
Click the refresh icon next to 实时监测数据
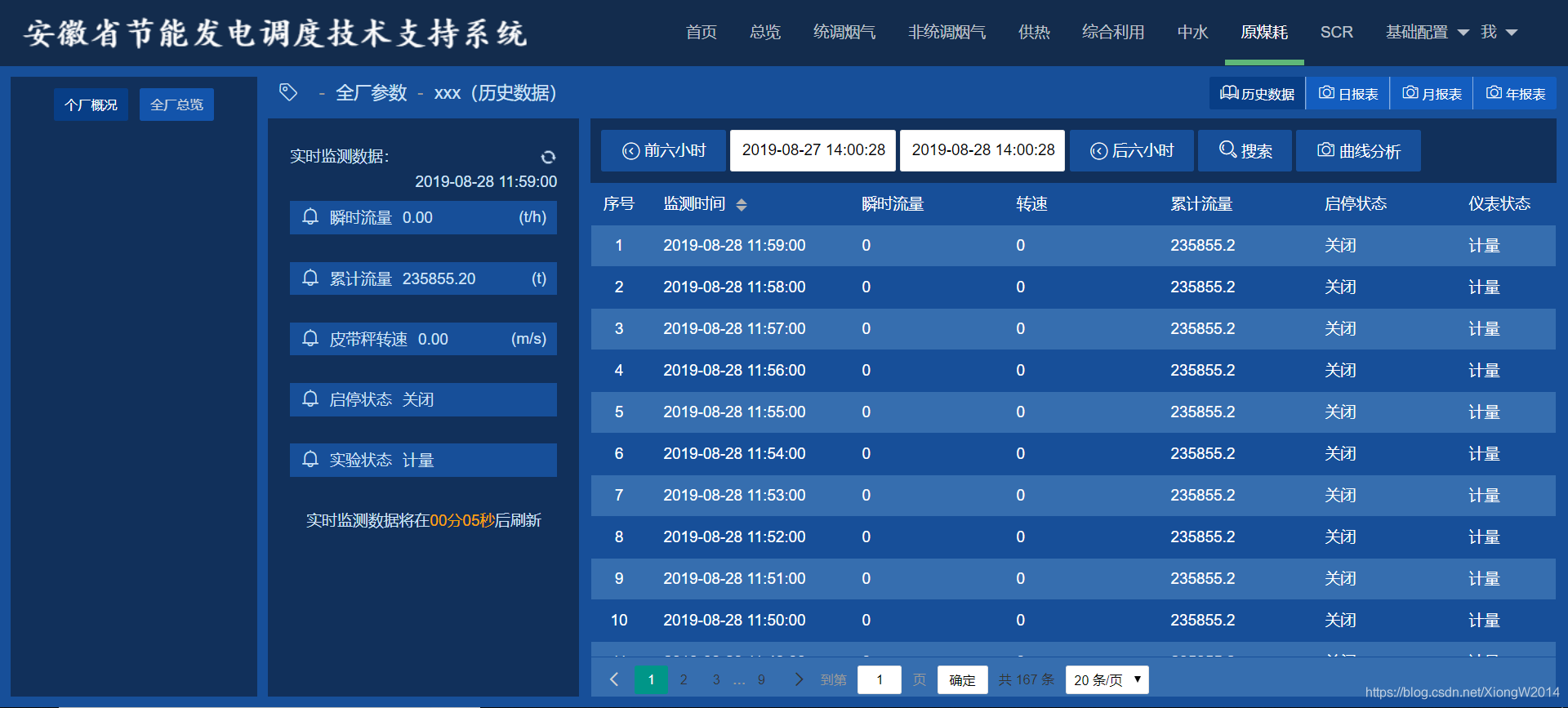(548, 157)
